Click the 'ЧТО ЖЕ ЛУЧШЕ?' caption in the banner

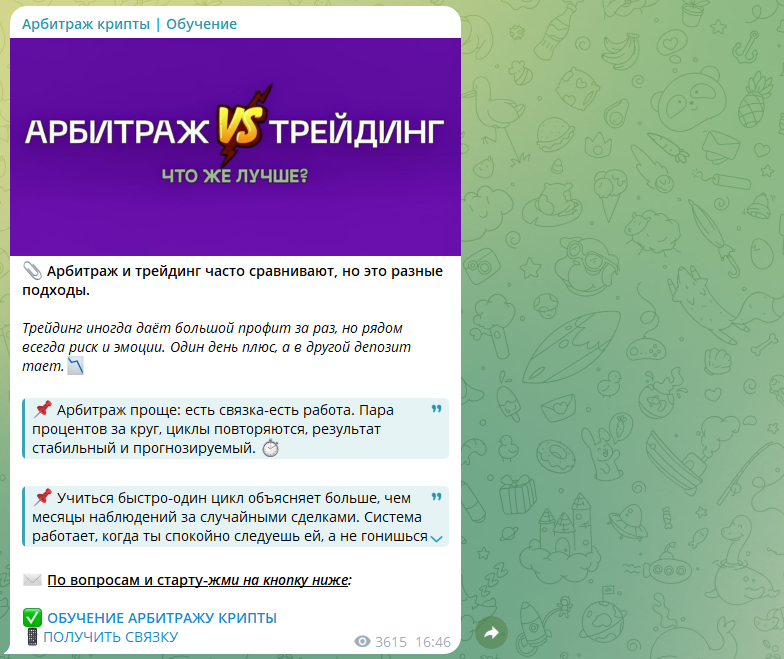pyautogui.click(x=235, y=176)
